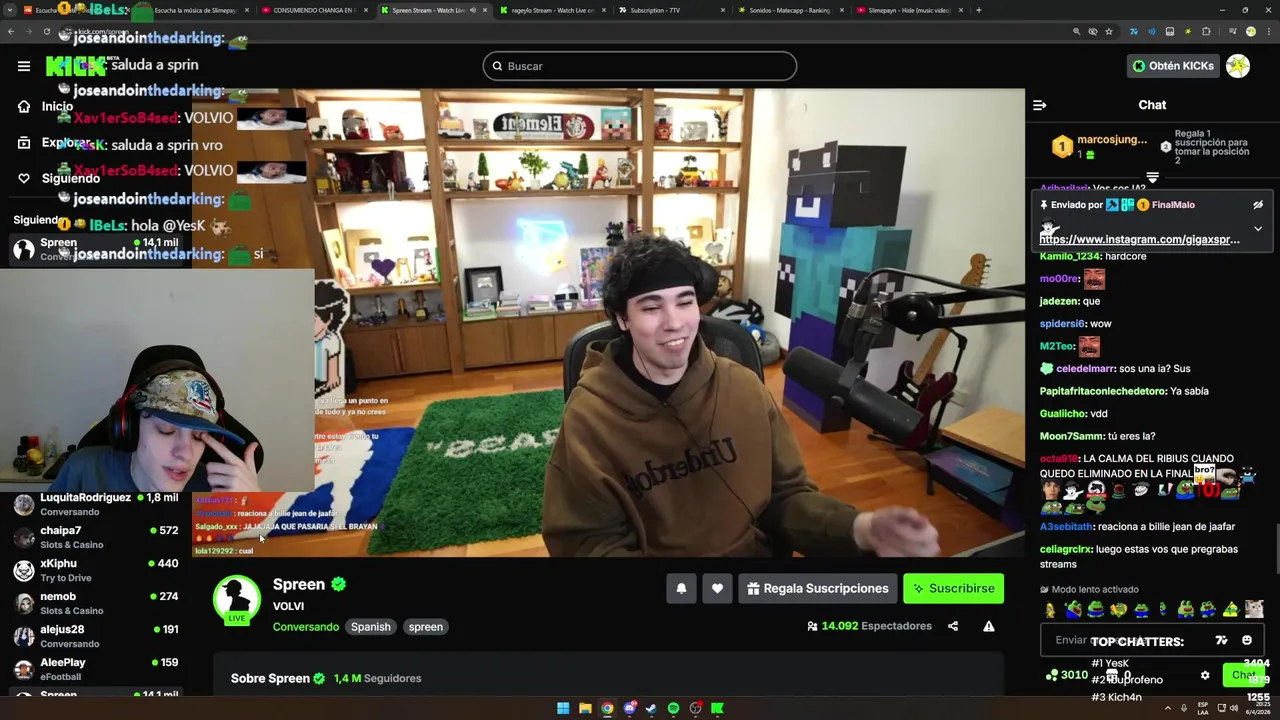Expand the pinned message chevron
1280x720 pixels.
coord(1258,229)
